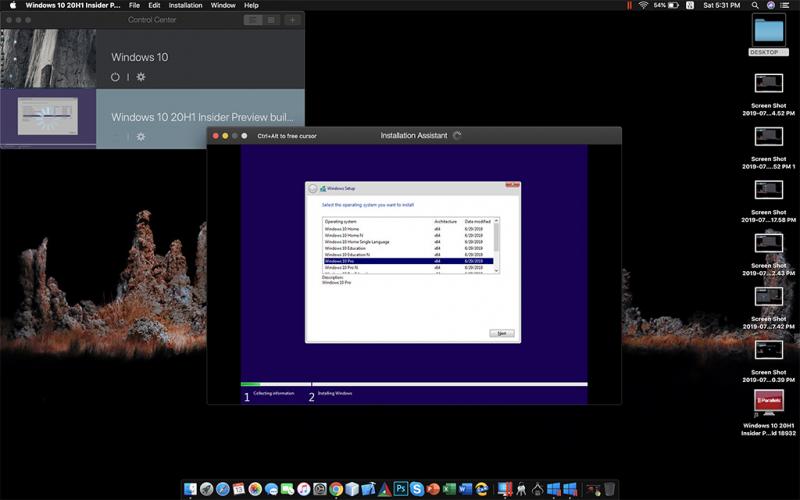Select Screen Shot 2019-07...4.52 PM file
This screenshot has height=500, width=800.
(x=768, y=83)
